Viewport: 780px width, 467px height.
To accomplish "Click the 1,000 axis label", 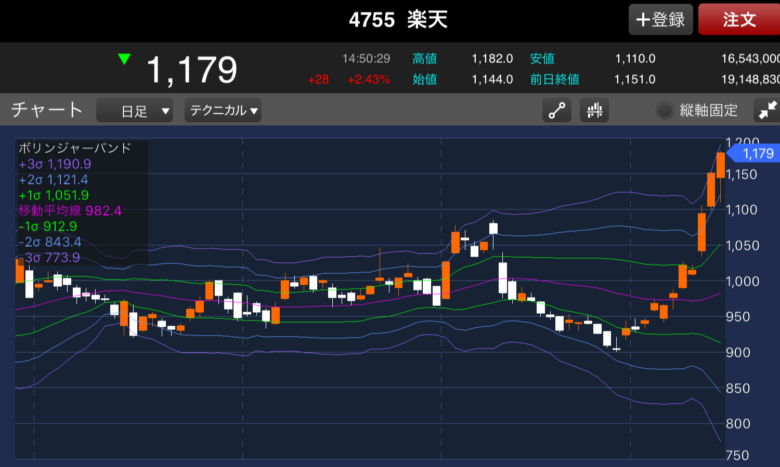I will click(742, 281).
